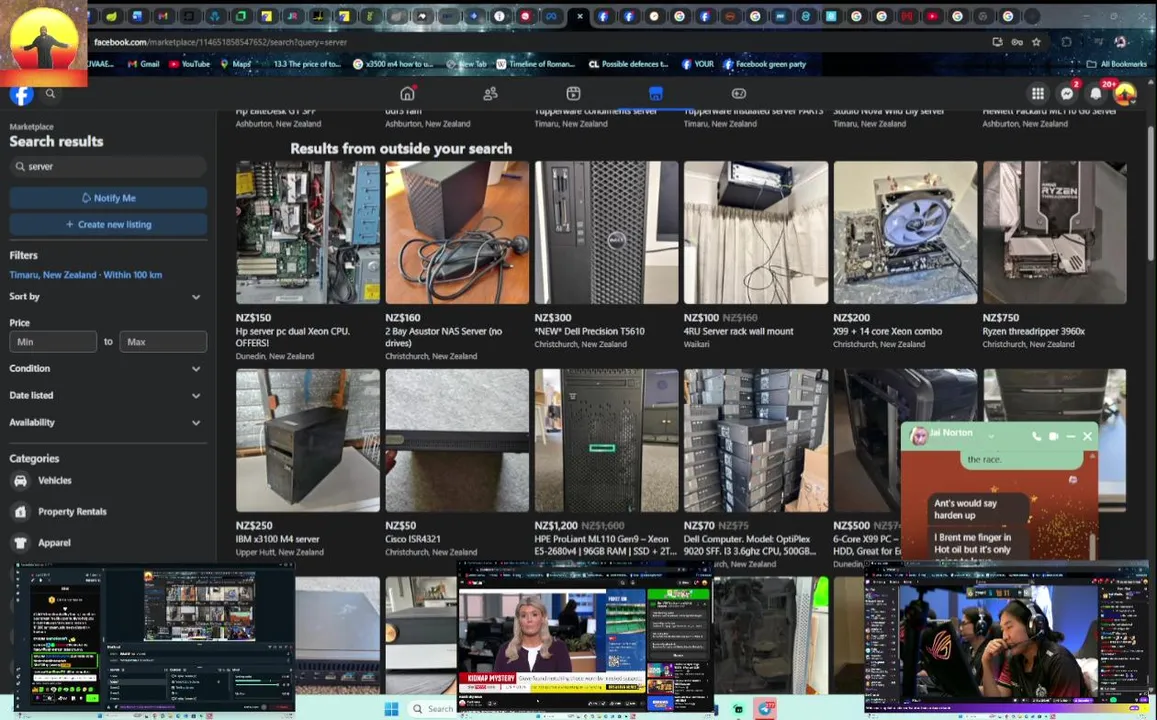Screen dimensions: 1157x720
Task: Open the Timeline of Roman bookmark
Action: click(536, 64)
